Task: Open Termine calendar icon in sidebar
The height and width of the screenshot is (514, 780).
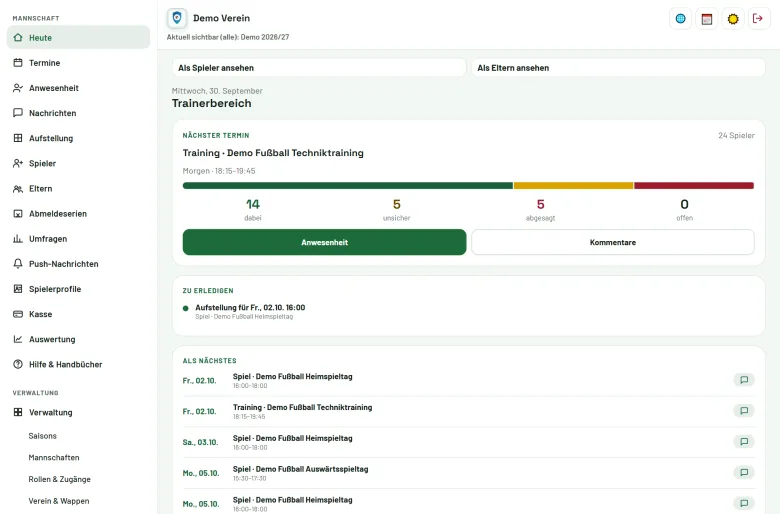Action: point(18,63)
